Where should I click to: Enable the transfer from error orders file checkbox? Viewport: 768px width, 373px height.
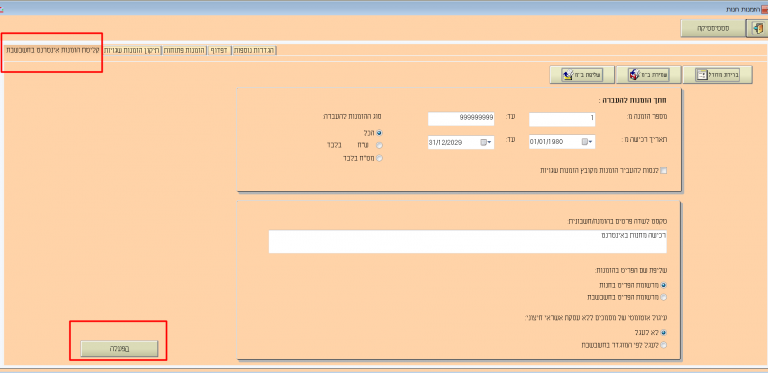tap(664, 170)
